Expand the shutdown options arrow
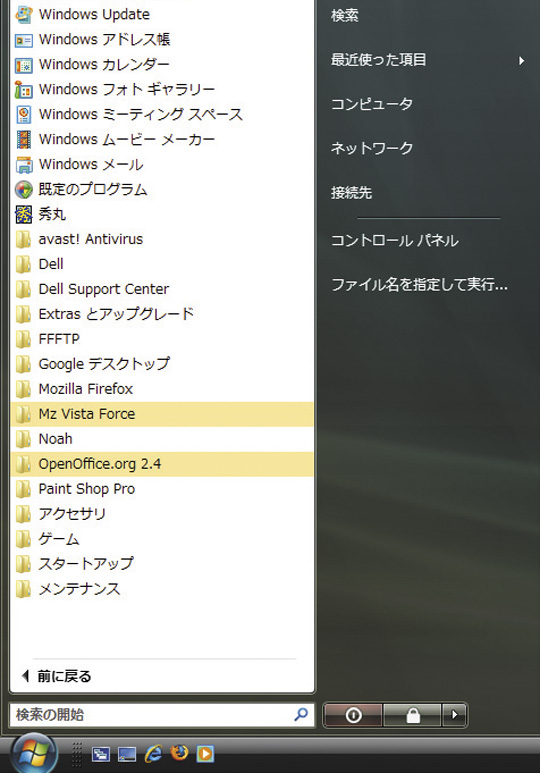 coord(454,715)
